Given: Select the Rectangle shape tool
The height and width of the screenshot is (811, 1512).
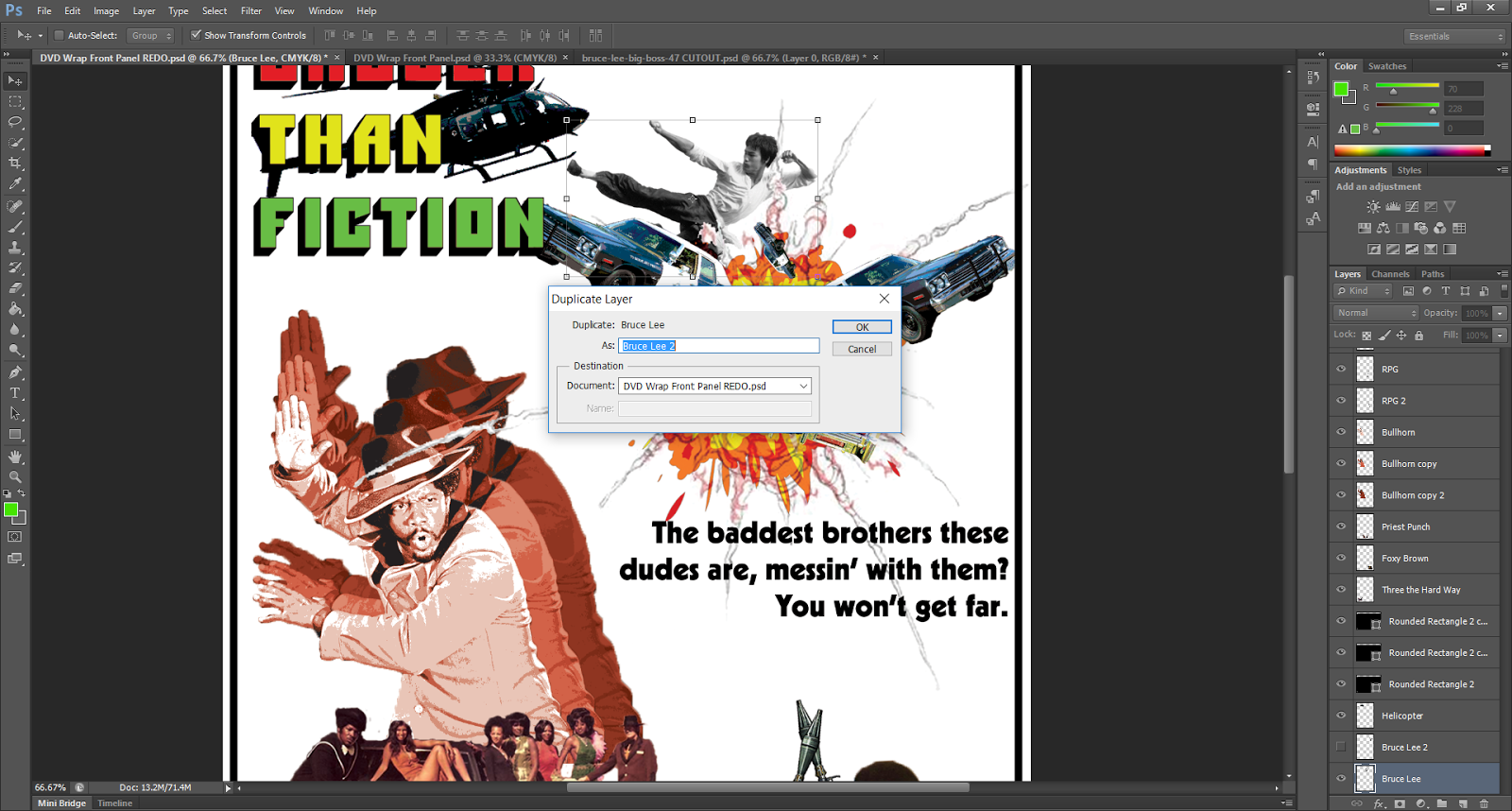Looking at the screenshot, I should pos(15,435).
